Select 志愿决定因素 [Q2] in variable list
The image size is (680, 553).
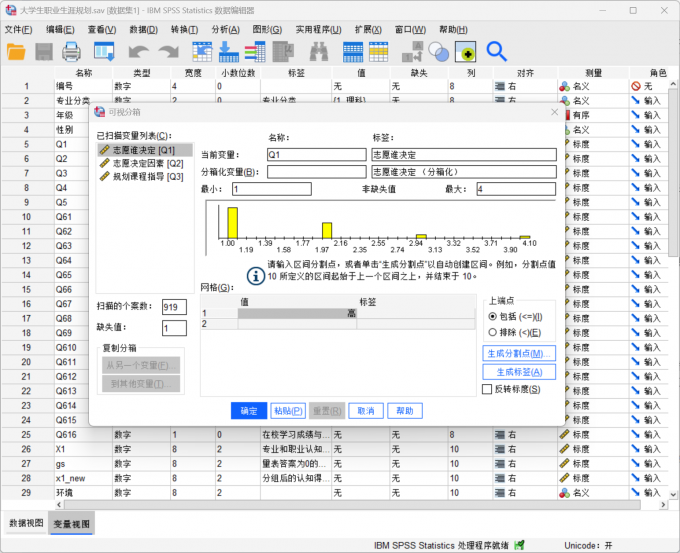[148, 164]
